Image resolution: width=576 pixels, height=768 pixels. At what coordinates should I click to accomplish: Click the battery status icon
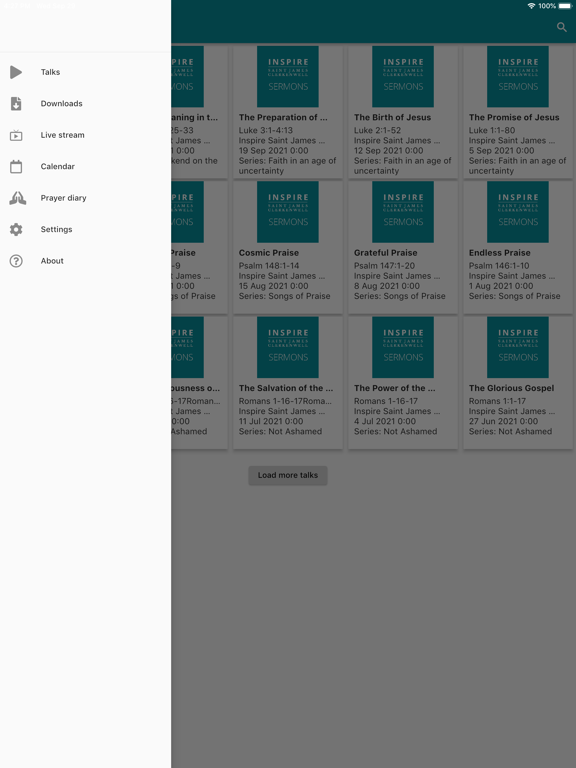565,6
